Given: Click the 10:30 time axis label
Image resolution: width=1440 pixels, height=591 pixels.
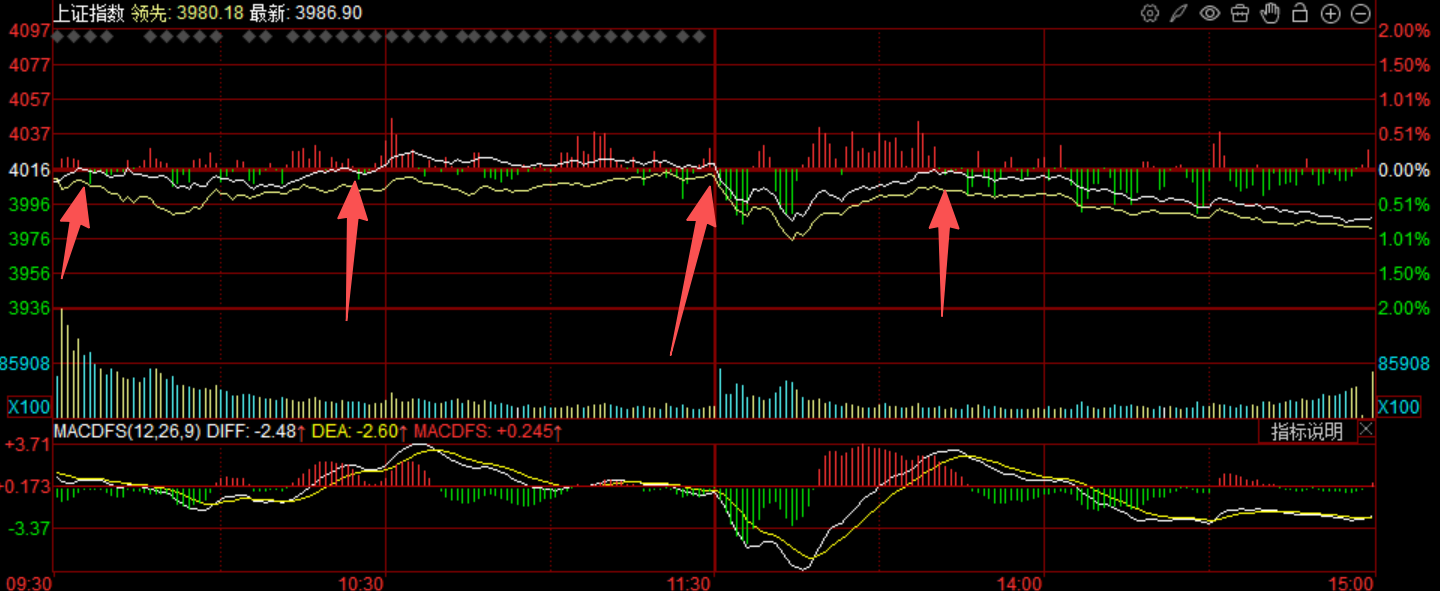Looking at the screenshot, I should (x=362, y=582).
